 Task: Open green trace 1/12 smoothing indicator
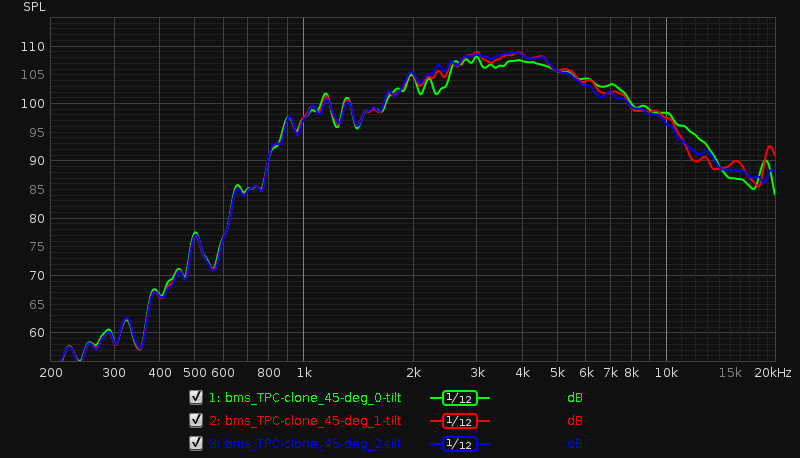[x=460, y=398]
